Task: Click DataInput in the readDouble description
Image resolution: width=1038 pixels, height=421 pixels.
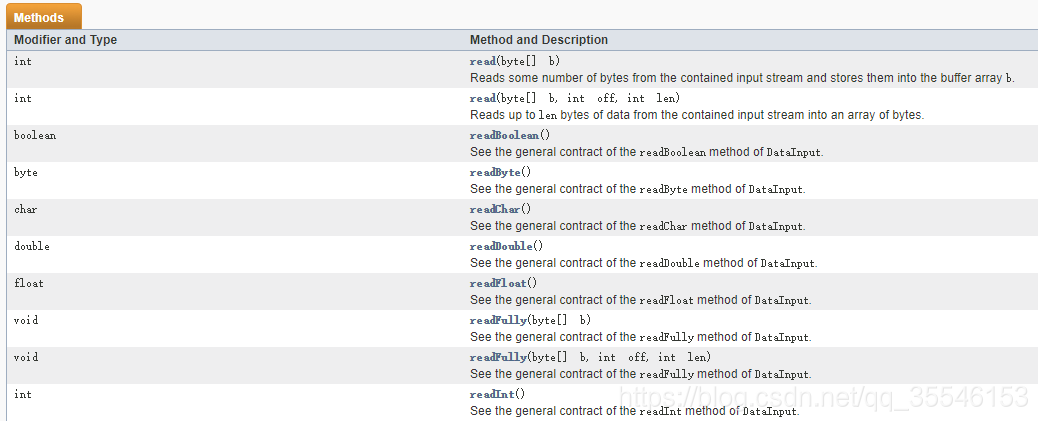Action: [x=788, y=263]
